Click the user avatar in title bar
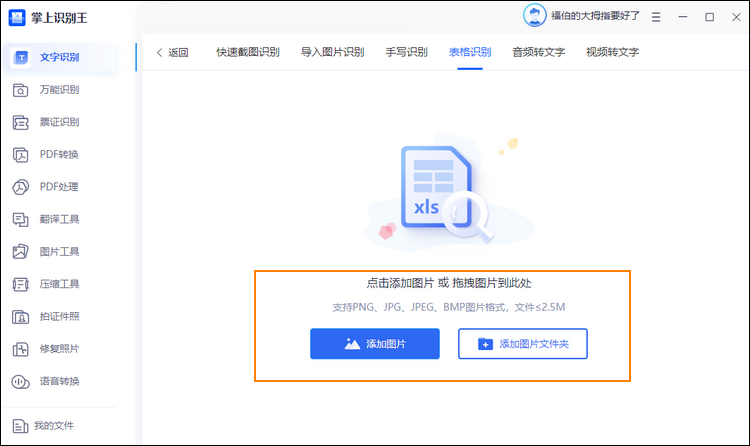Viewport: 750px width, 446px height. (535, 16)
